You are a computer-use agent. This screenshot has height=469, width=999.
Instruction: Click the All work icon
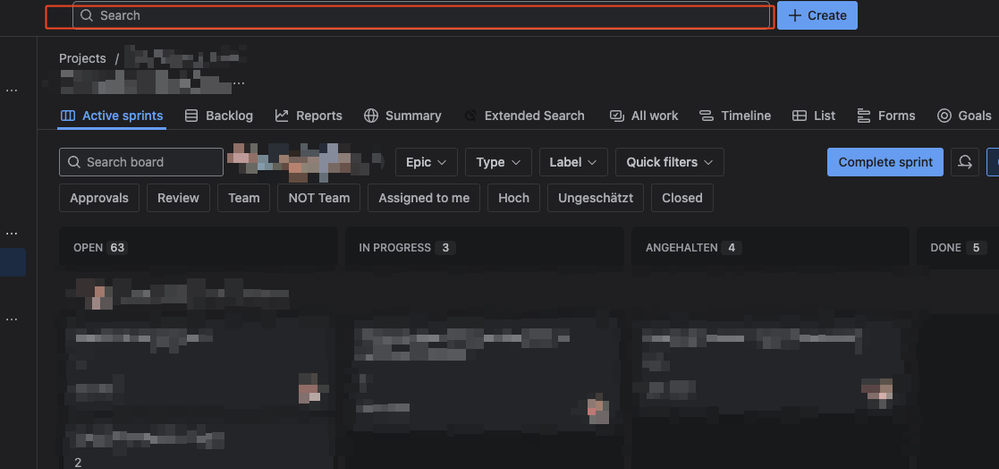tap(617, 115)
